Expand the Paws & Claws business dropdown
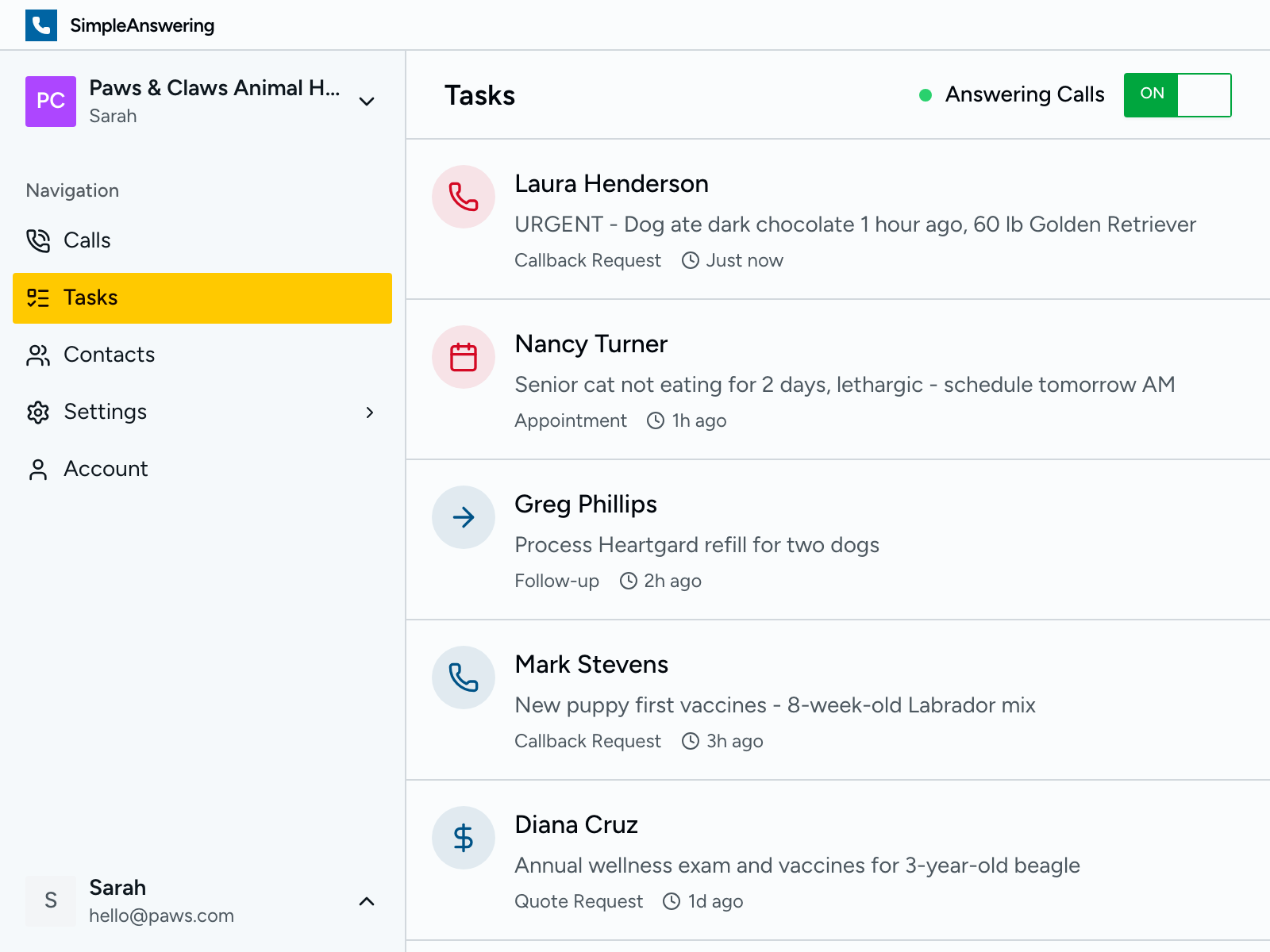The width and height of the screenshot is (1270, 952). coord(367,102)
